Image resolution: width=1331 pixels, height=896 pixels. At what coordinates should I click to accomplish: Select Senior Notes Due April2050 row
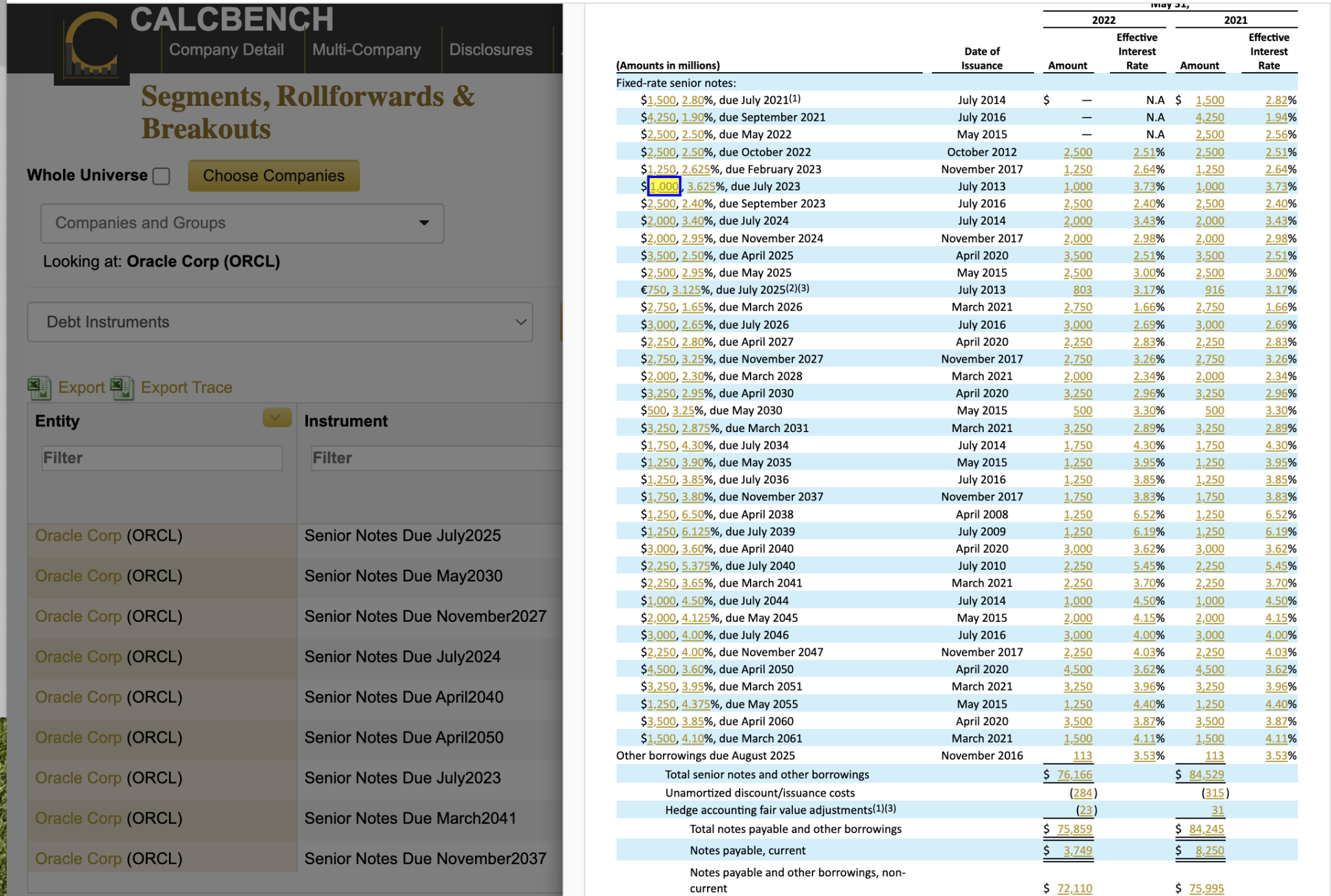click(x=404, y=737)
